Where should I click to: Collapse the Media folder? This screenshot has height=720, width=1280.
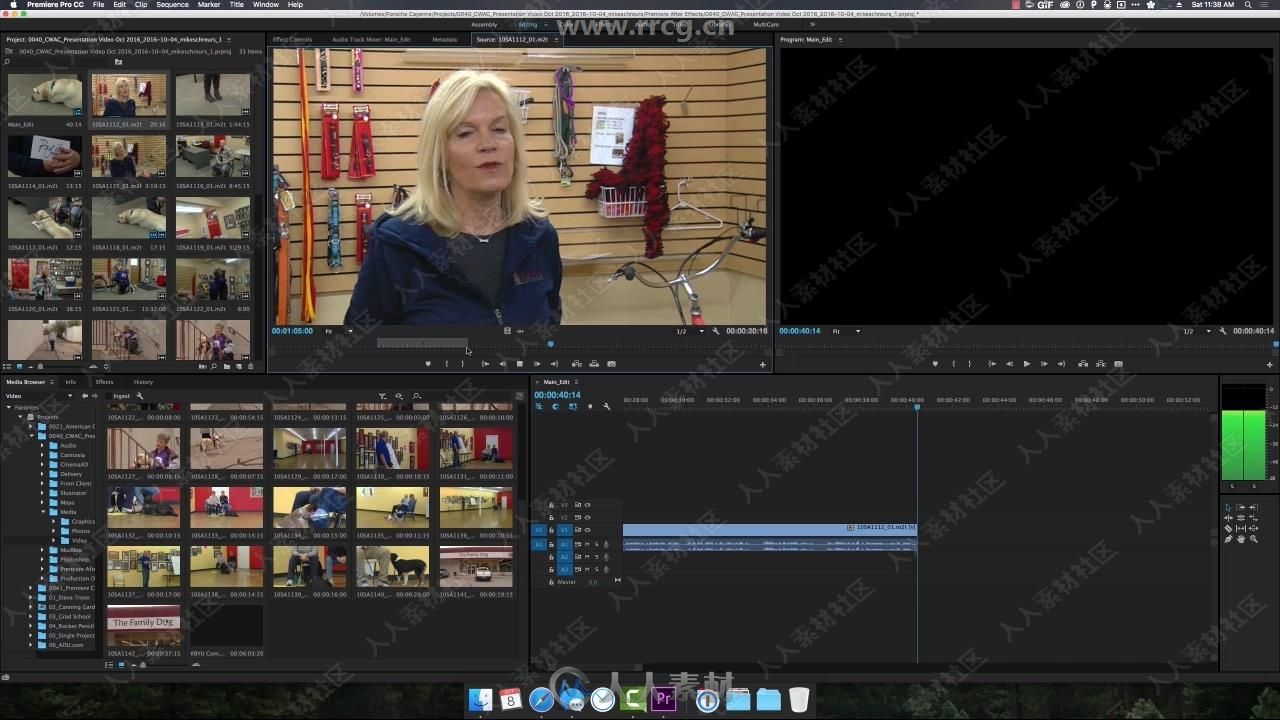pyautogui.click(x=43, y=512)
